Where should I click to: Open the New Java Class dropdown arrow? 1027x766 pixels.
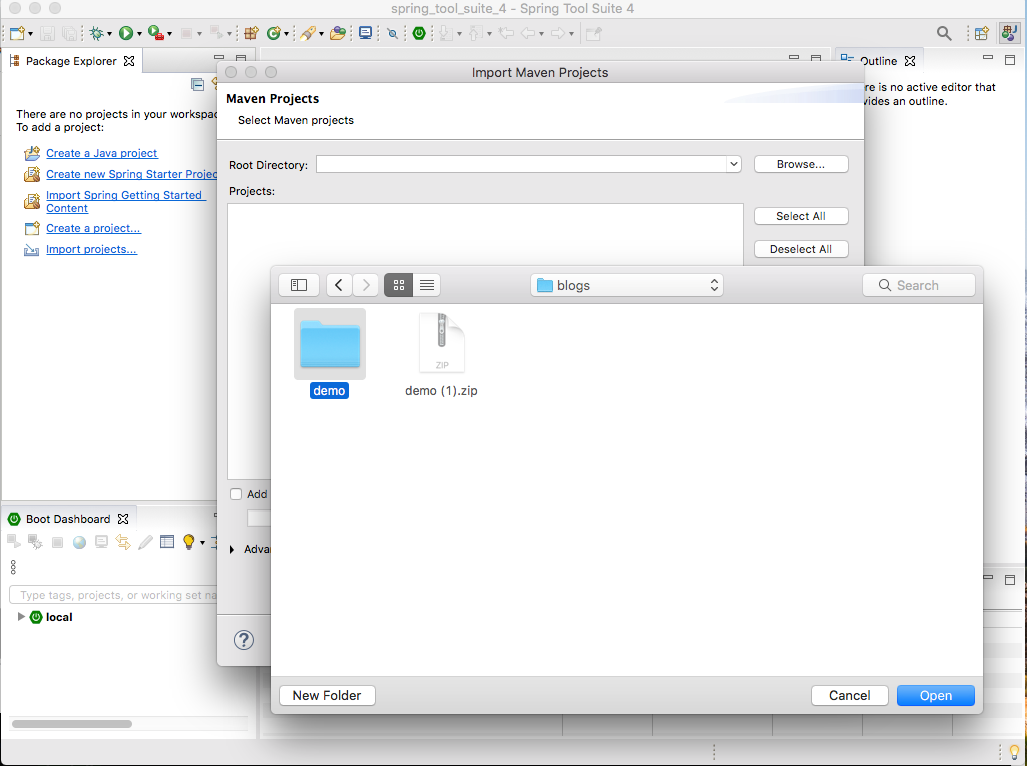286,33
